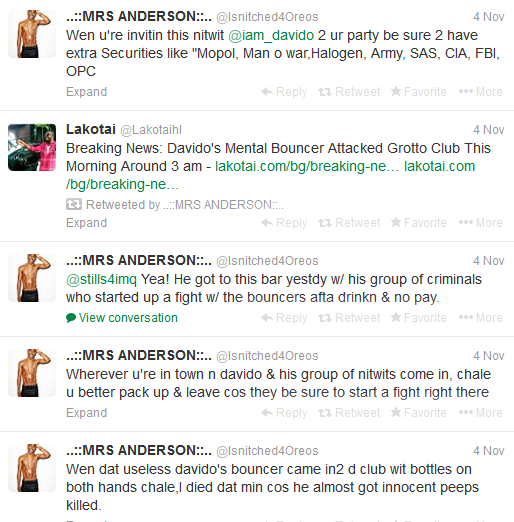Click the retweeted-by icon under Lakotai tweet
This screenshot has width=514, height=522.
(74, 204)
